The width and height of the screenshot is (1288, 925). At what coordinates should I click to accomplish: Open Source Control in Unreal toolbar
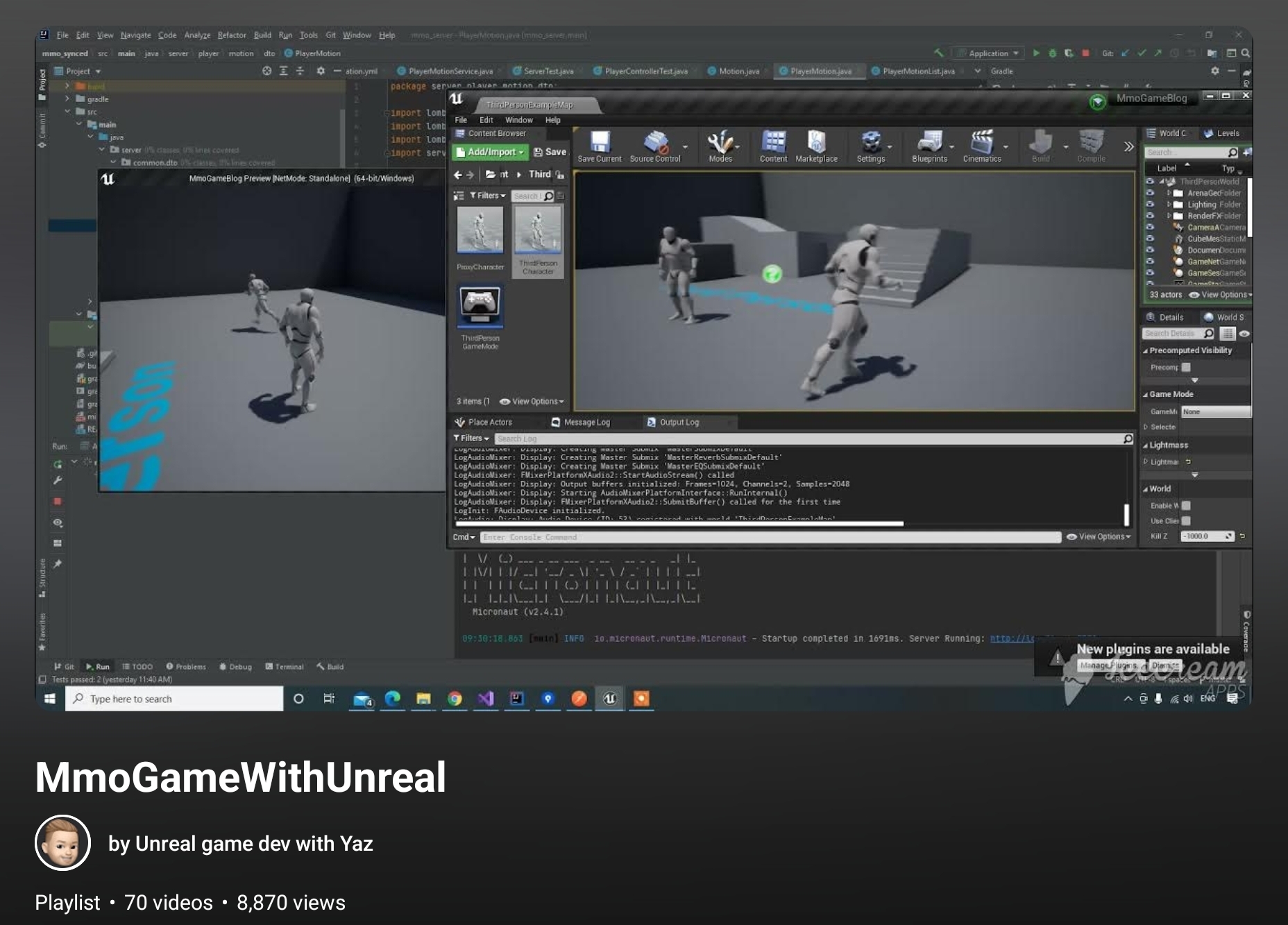point(655,146)
